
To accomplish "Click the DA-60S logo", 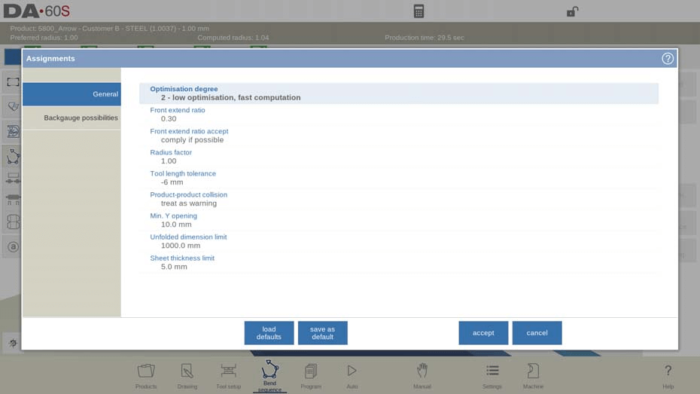I will [37, 11].
